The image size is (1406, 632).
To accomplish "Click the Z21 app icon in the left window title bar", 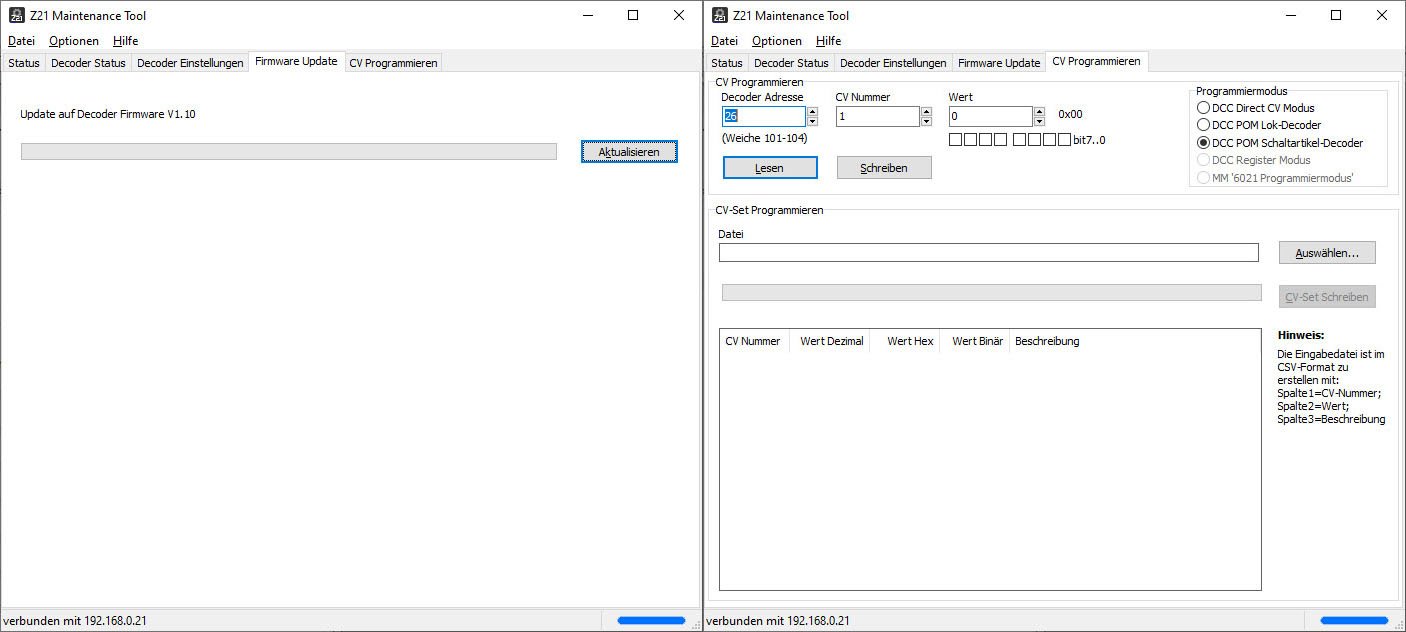I will [17, 15].
